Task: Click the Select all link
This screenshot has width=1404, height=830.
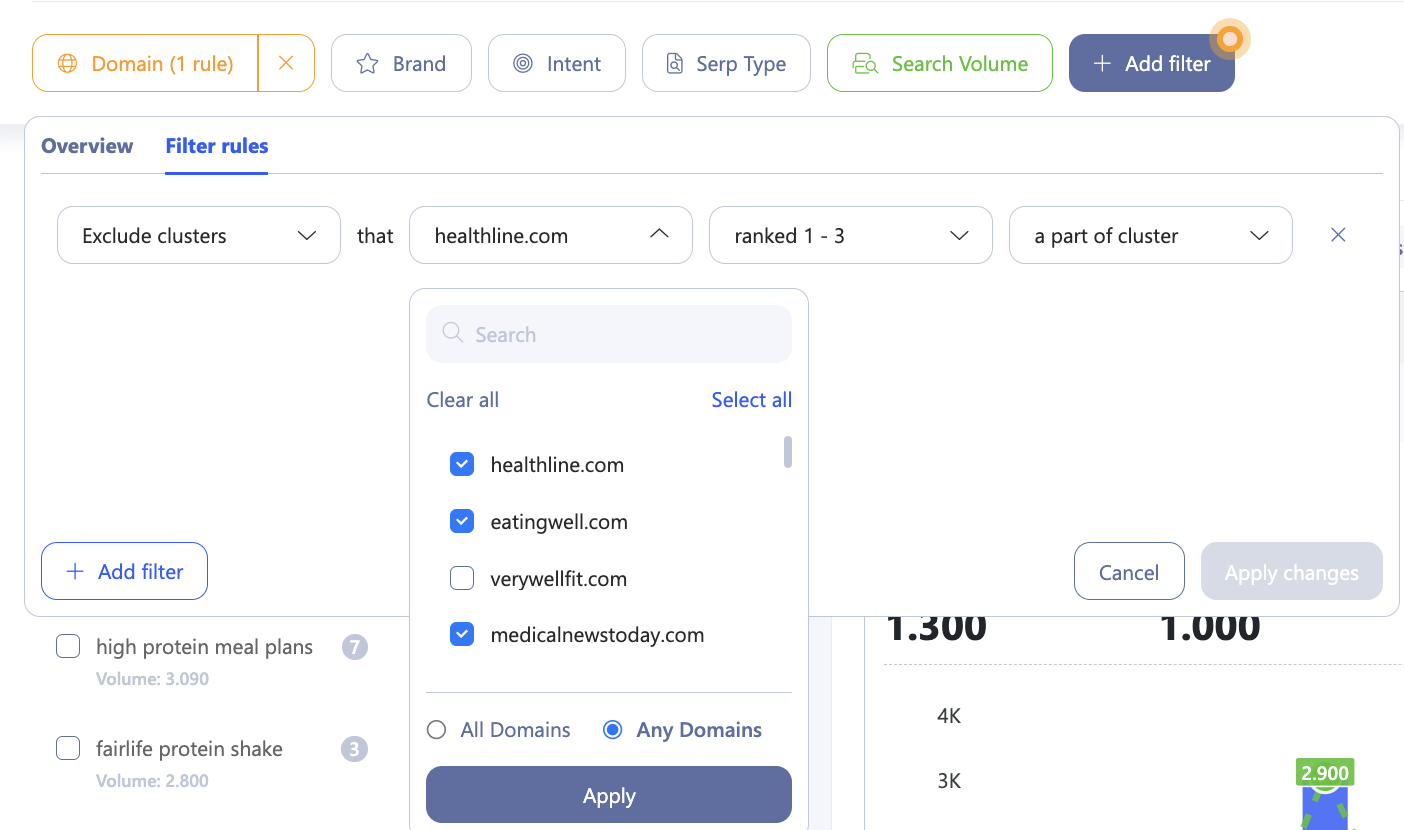Action: click(x=751, y=400)
